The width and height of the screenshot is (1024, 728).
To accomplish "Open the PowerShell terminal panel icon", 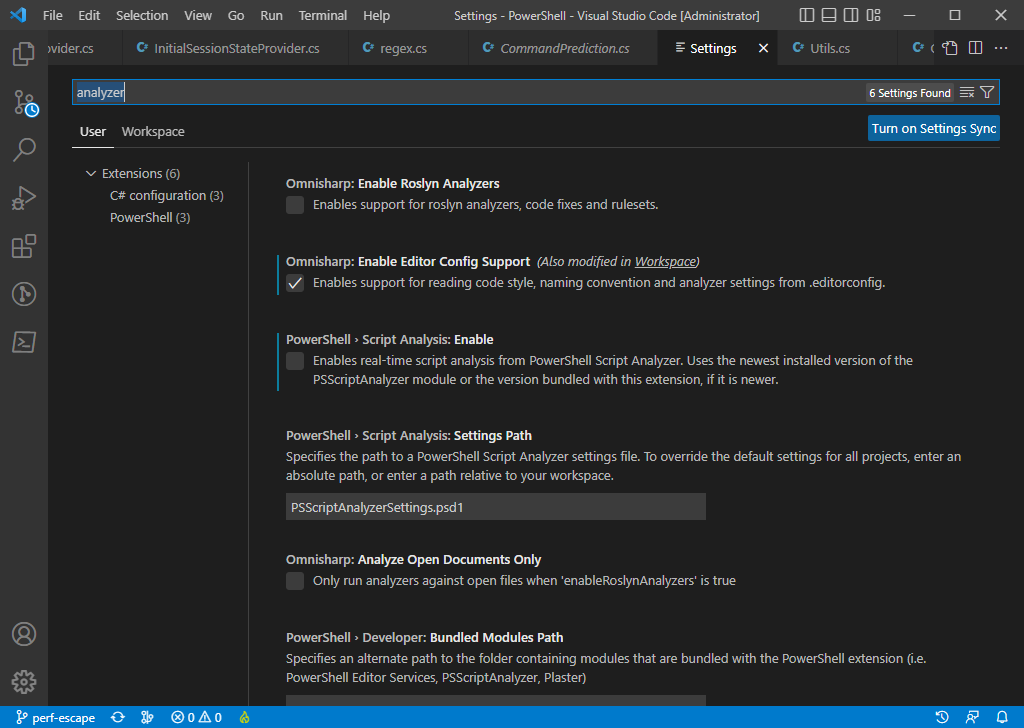I will click(x=24, y=342).
